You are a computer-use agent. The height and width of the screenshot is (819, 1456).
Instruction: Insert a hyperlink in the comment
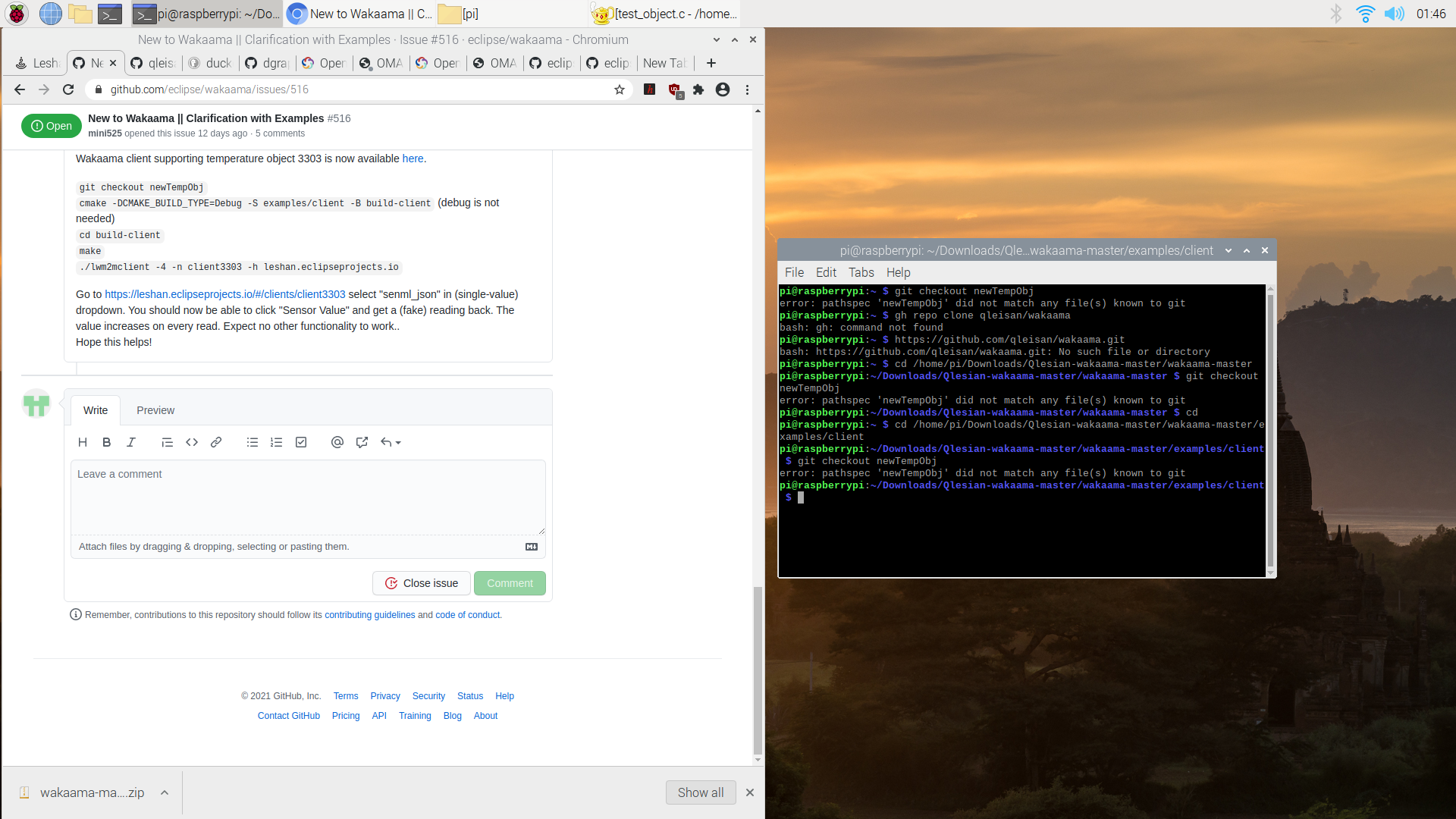216,442
